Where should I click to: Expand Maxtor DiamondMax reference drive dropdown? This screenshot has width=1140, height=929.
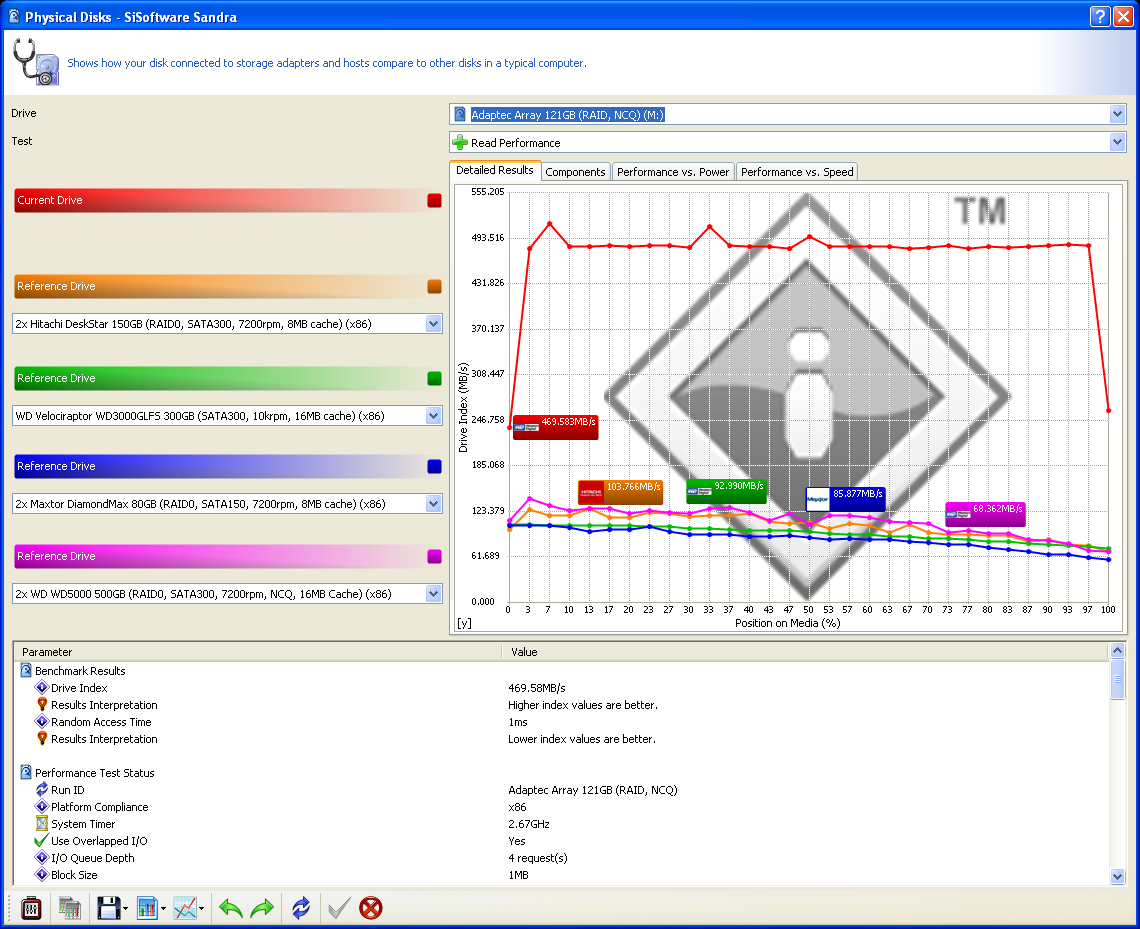433,503
